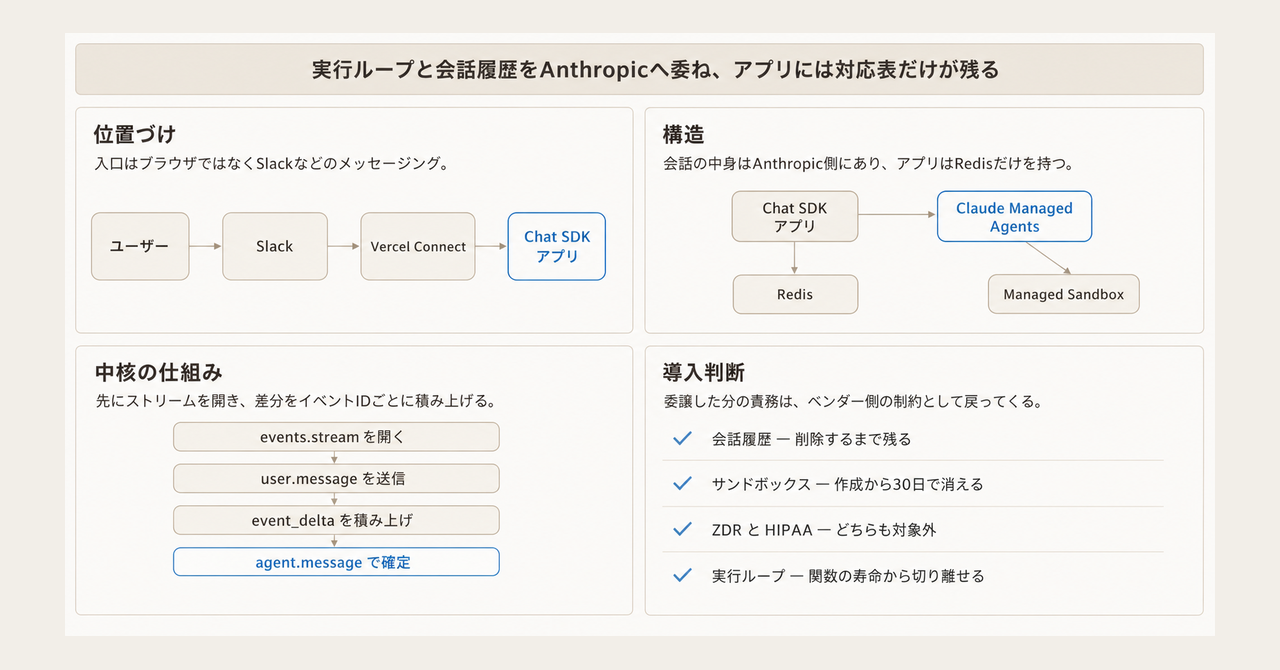Click the 中核の仕組み heading
The width and height of the screenshot is (1280, 670).
[x=157, y=373]
